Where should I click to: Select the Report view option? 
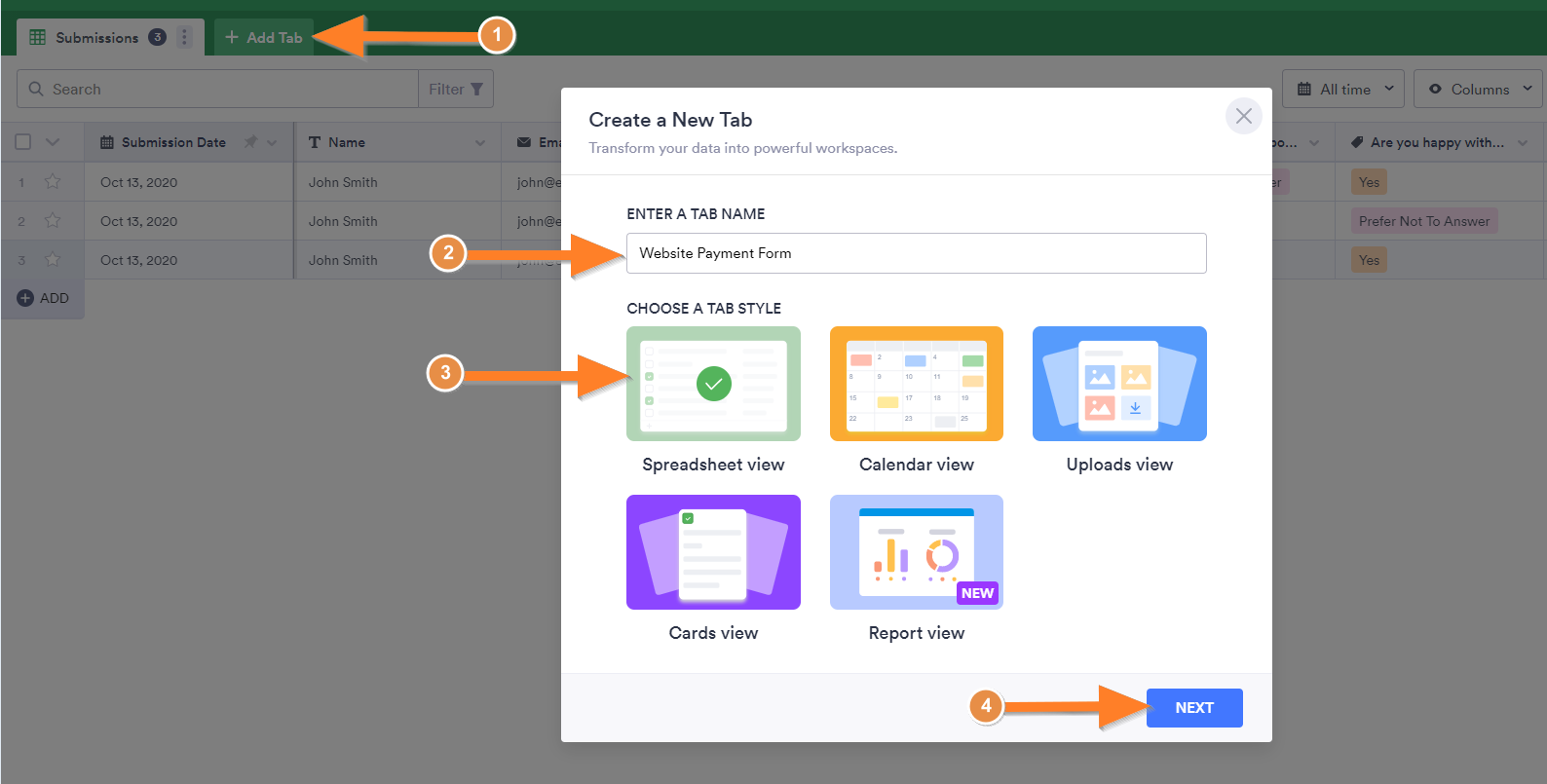click(916, 552)
